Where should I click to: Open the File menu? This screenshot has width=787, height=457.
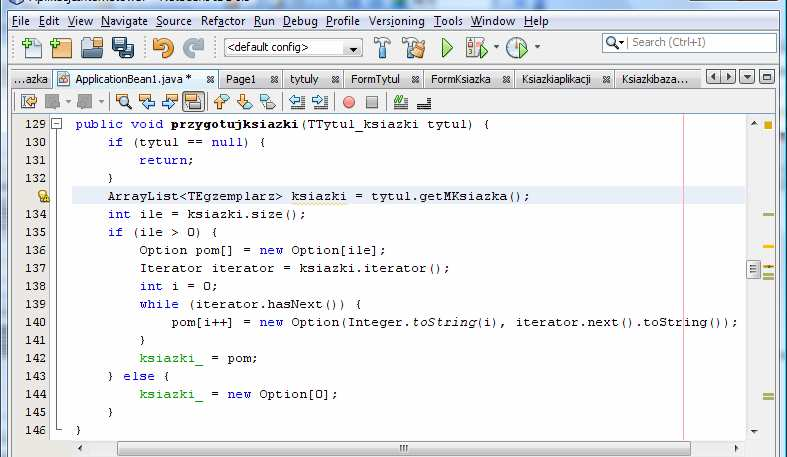[21, 21]
